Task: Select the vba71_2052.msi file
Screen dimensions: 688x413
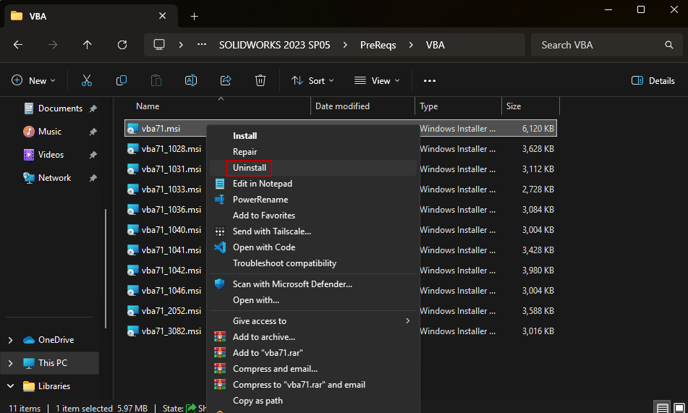Action: 171,311
